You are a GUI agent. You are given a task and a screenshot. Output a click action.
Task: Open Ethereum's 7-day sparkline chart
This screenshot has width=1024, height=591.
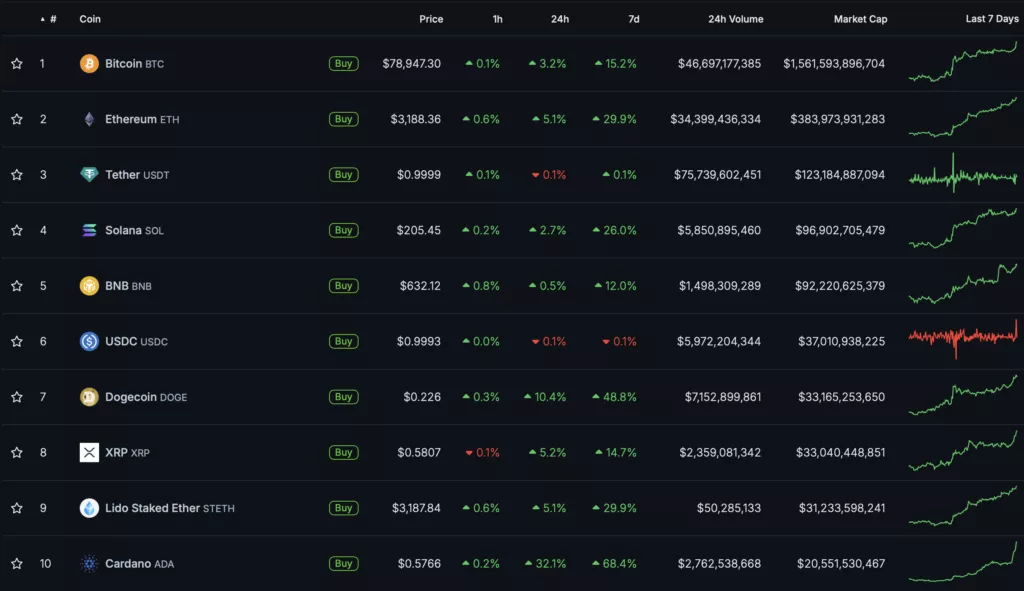pyautogui.click(x=963, y=118)
